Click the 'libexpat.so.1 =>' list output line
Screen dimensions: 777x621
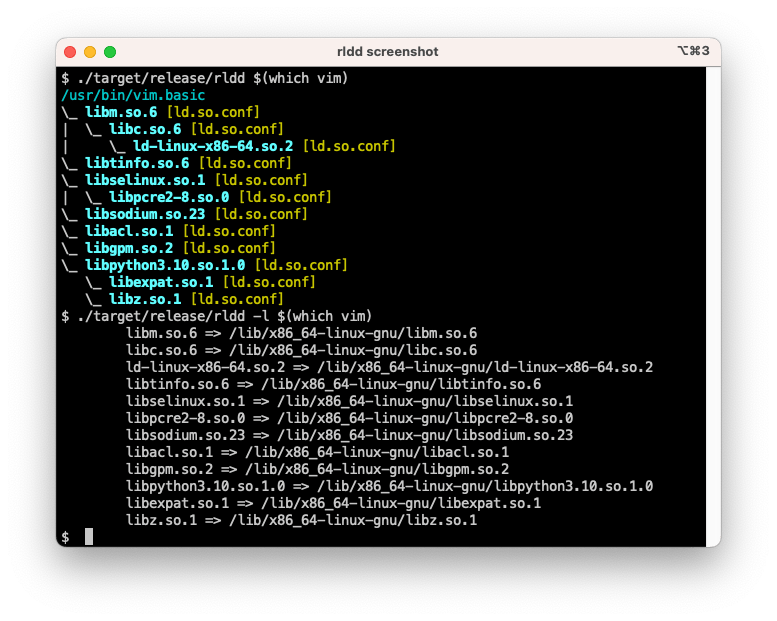point(333,503)
